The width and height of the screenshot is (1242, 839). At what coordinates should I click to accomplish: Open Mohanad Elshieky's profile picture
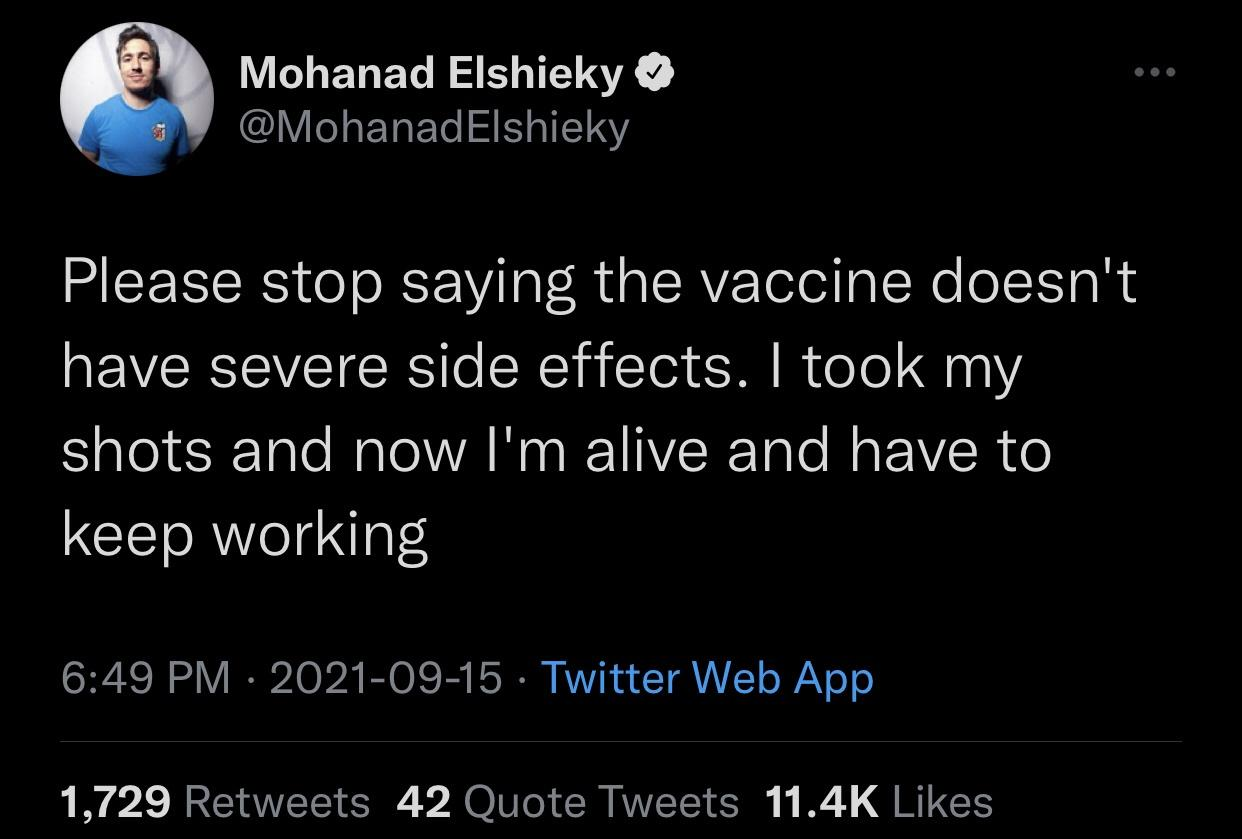(x=137, y=99)
